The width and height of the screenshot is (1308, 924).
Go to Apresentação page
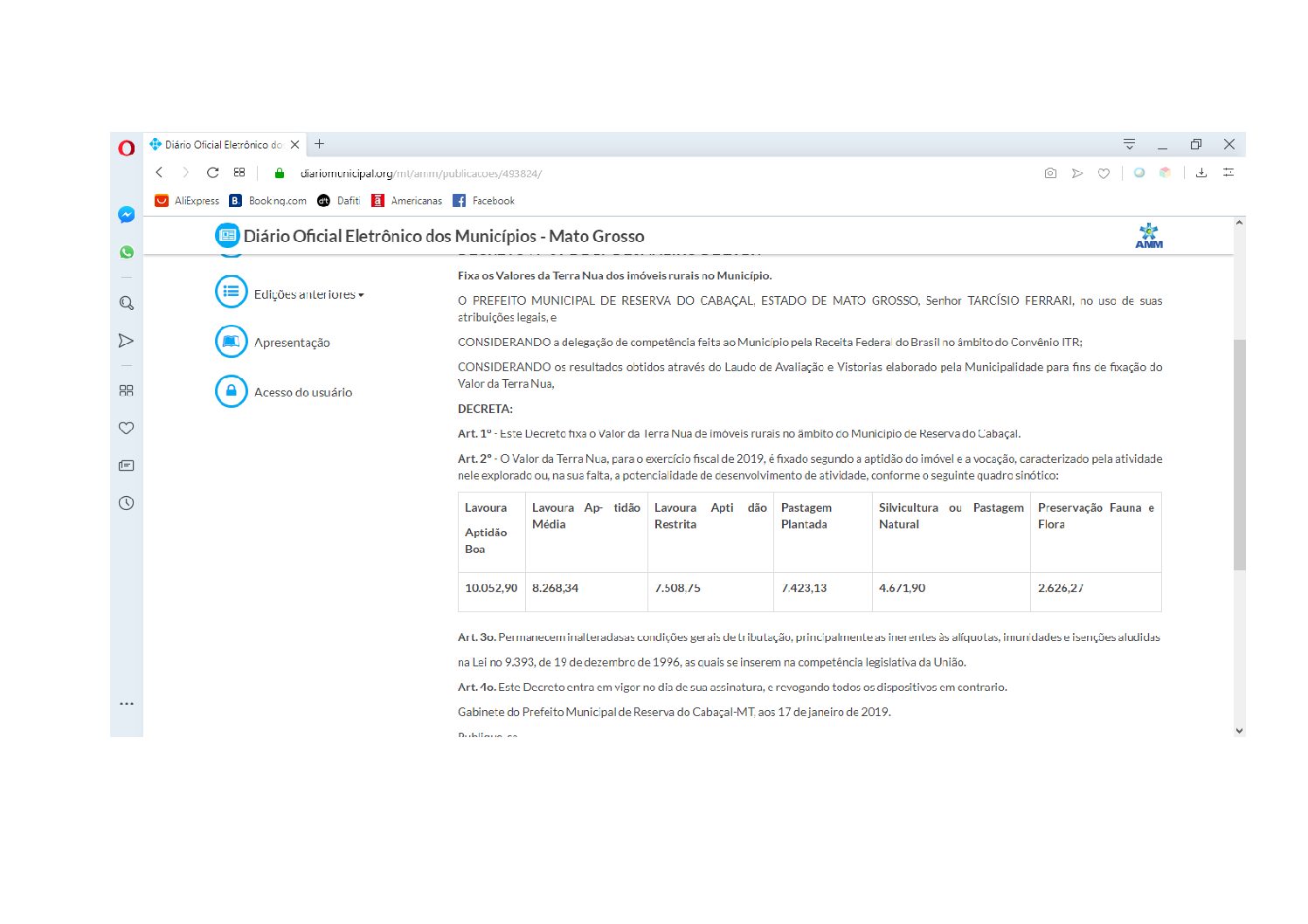[x=291, y=342]
